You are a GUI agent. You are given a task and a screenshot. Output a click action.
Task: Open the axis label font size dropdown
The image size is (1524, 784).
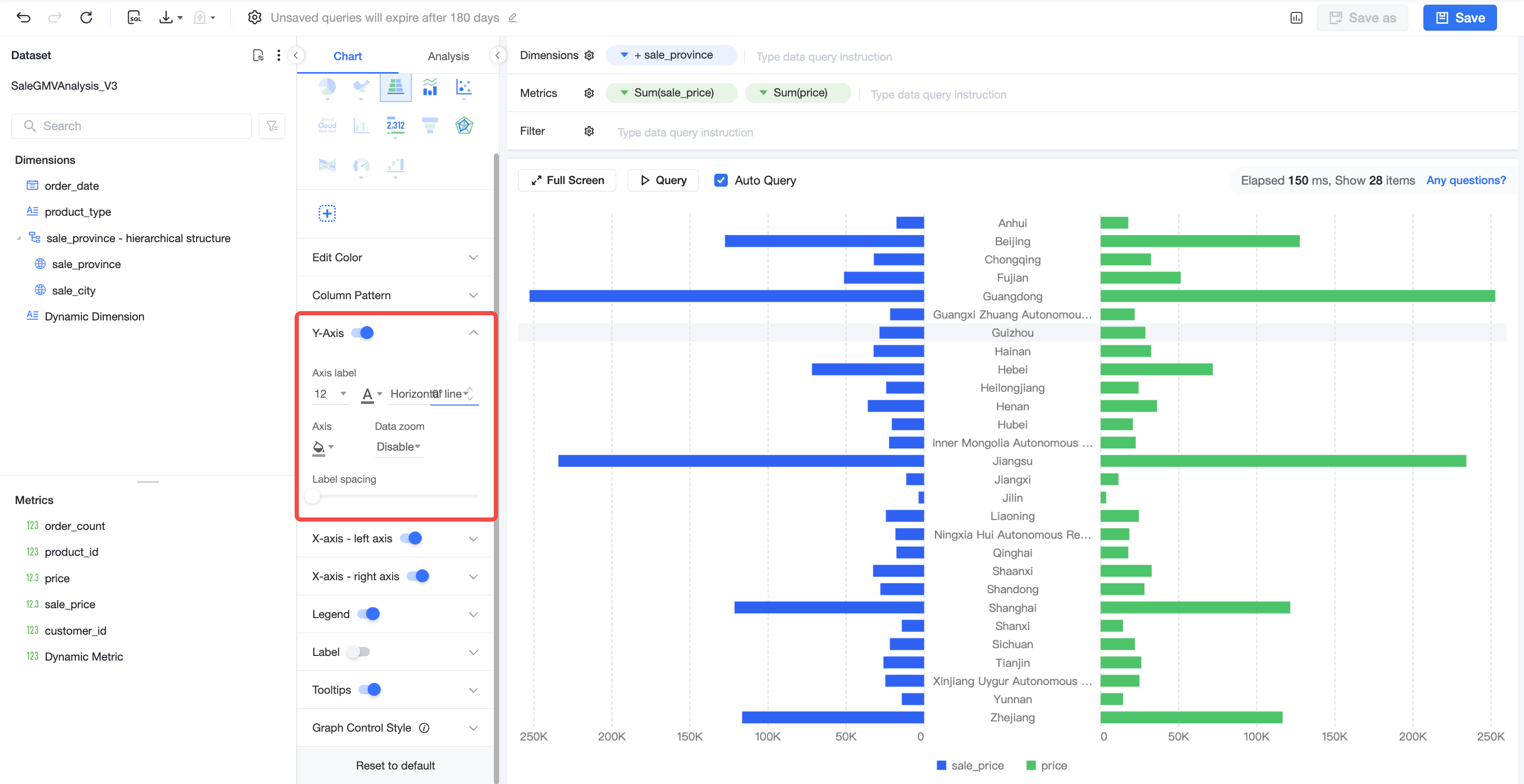(330, 394)
